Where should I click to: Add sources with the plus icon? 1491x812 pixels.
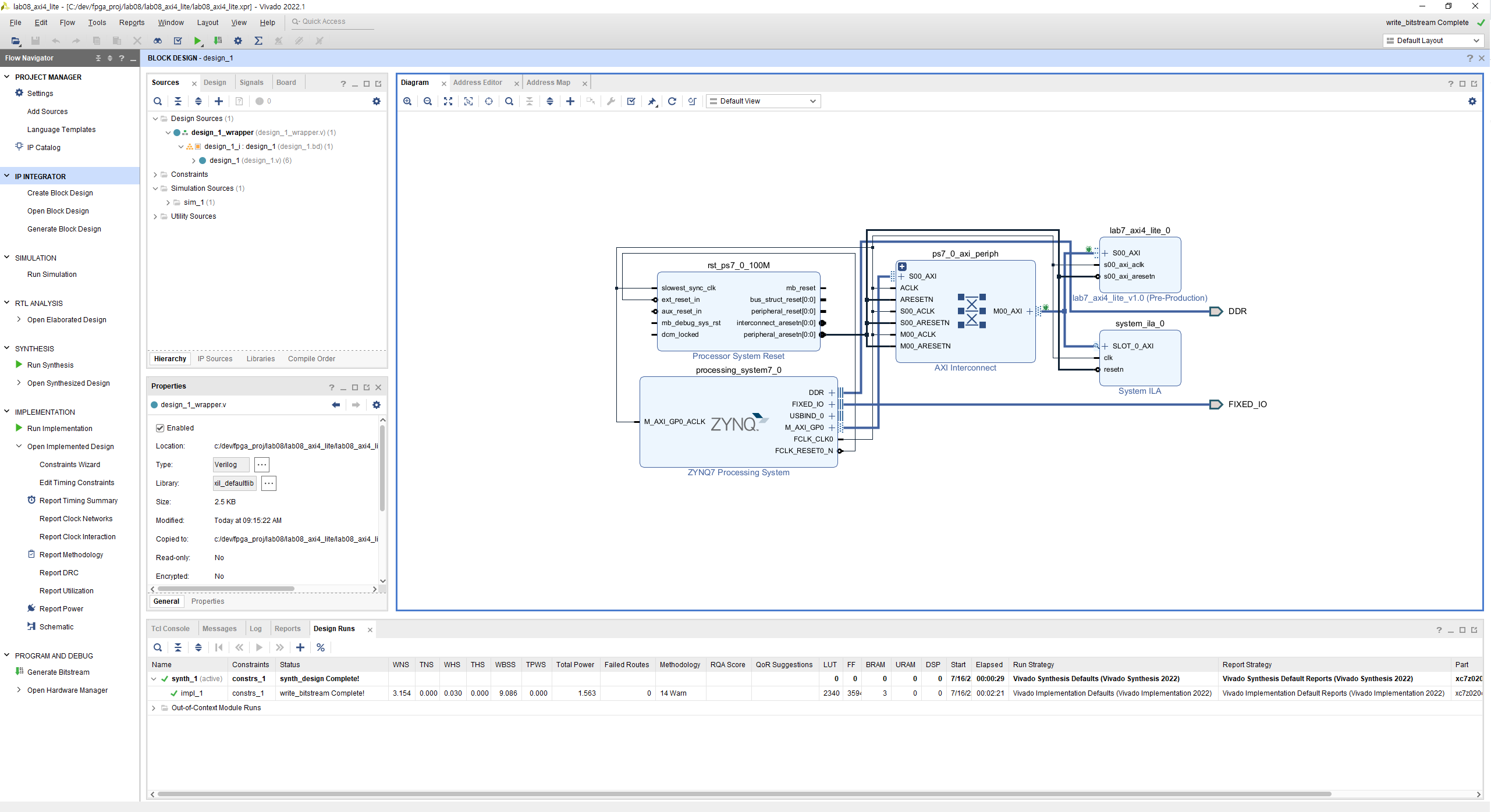219,101
